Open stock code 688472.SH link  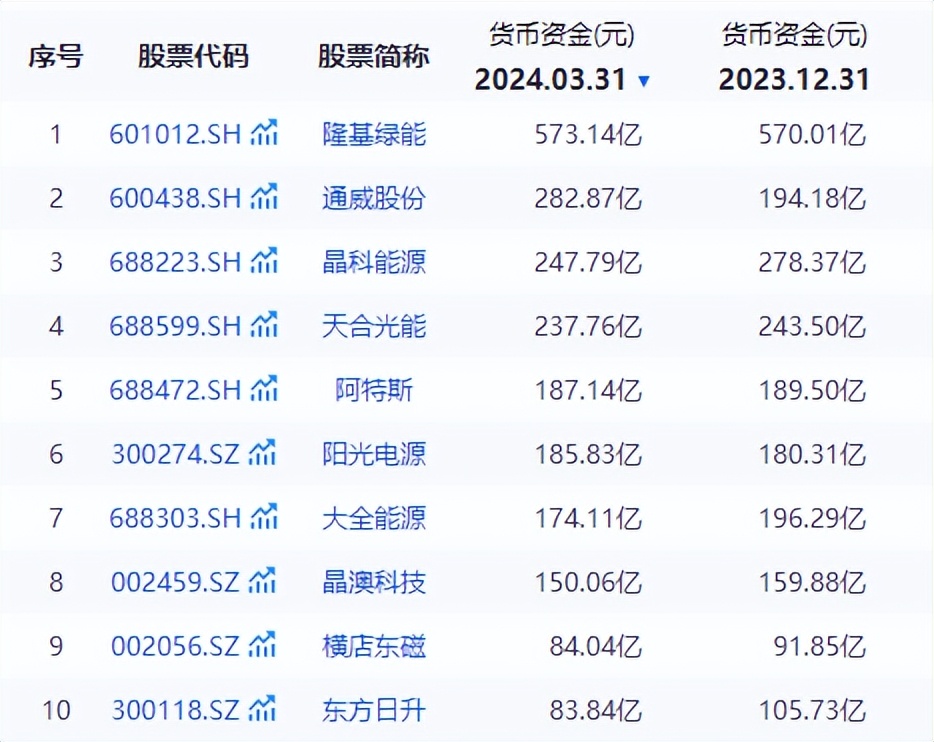[x=175, y=390]
